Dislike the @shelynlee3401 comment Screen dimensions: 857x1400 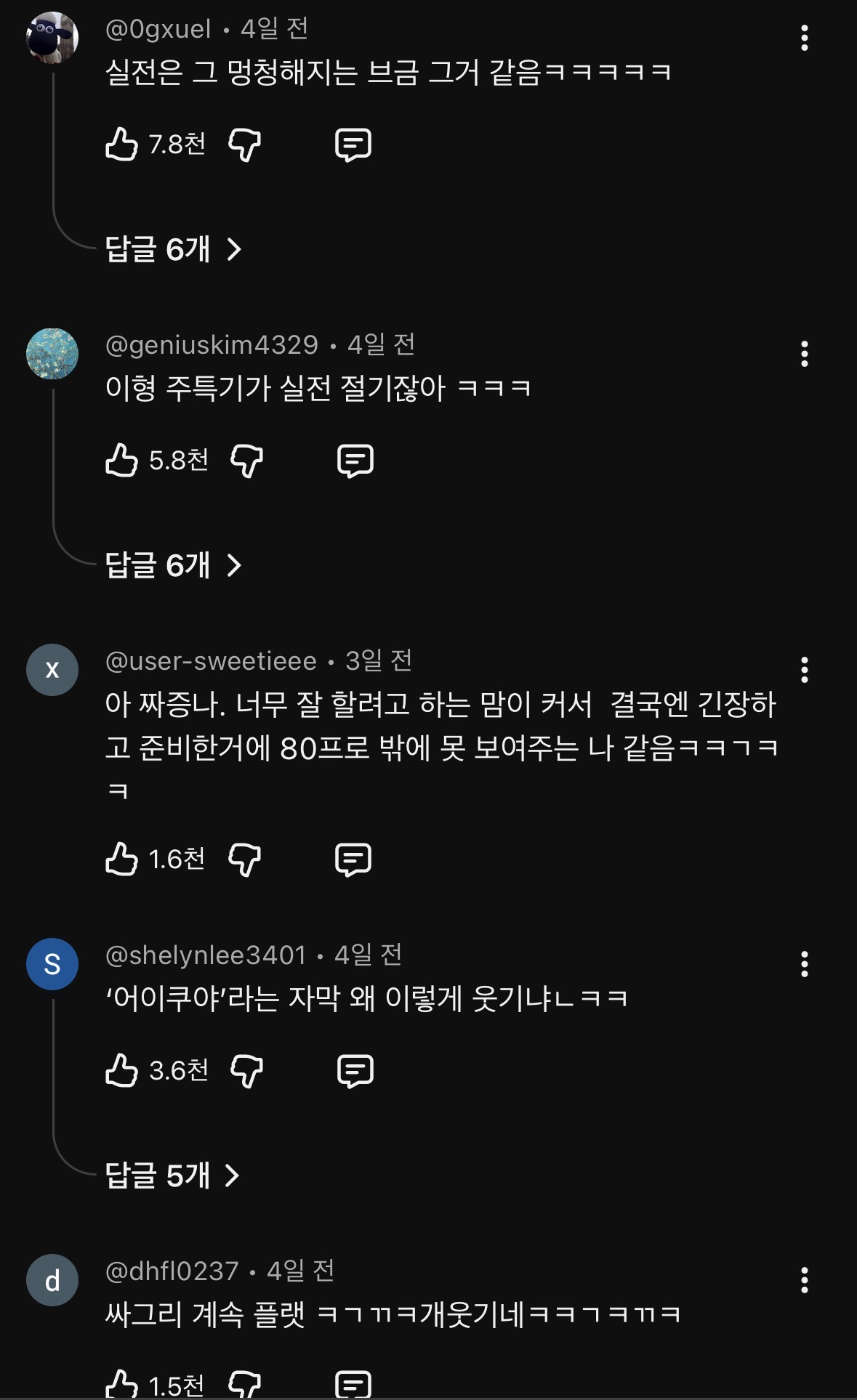[x=246, y=1070]
